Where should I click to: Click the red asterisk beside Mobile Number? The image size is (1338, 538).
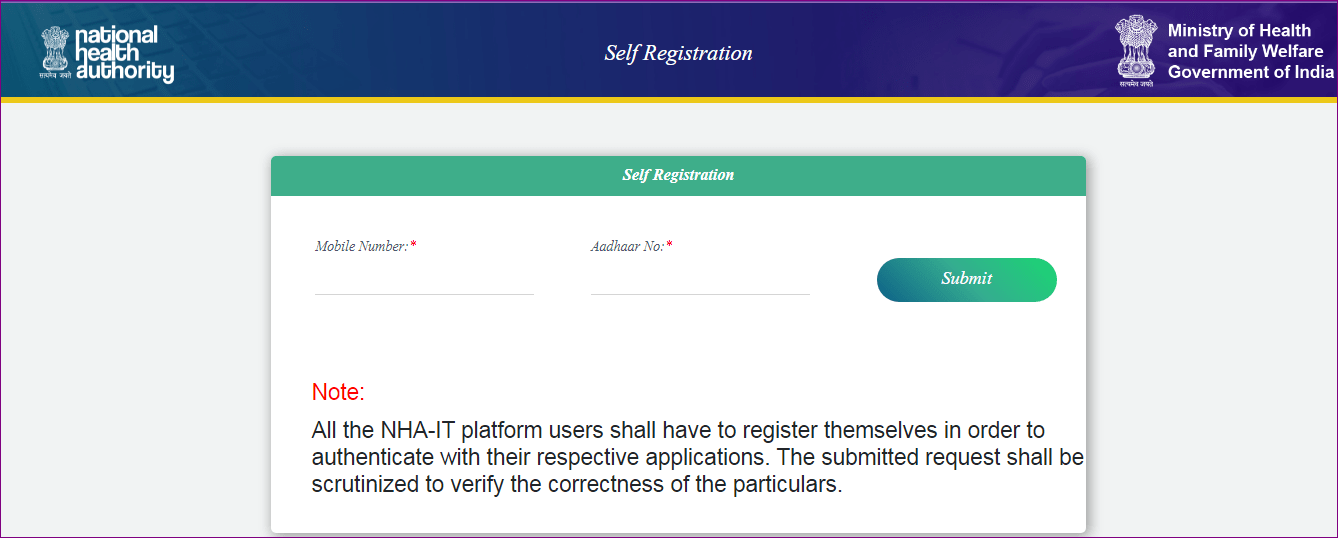click(413, 246)
